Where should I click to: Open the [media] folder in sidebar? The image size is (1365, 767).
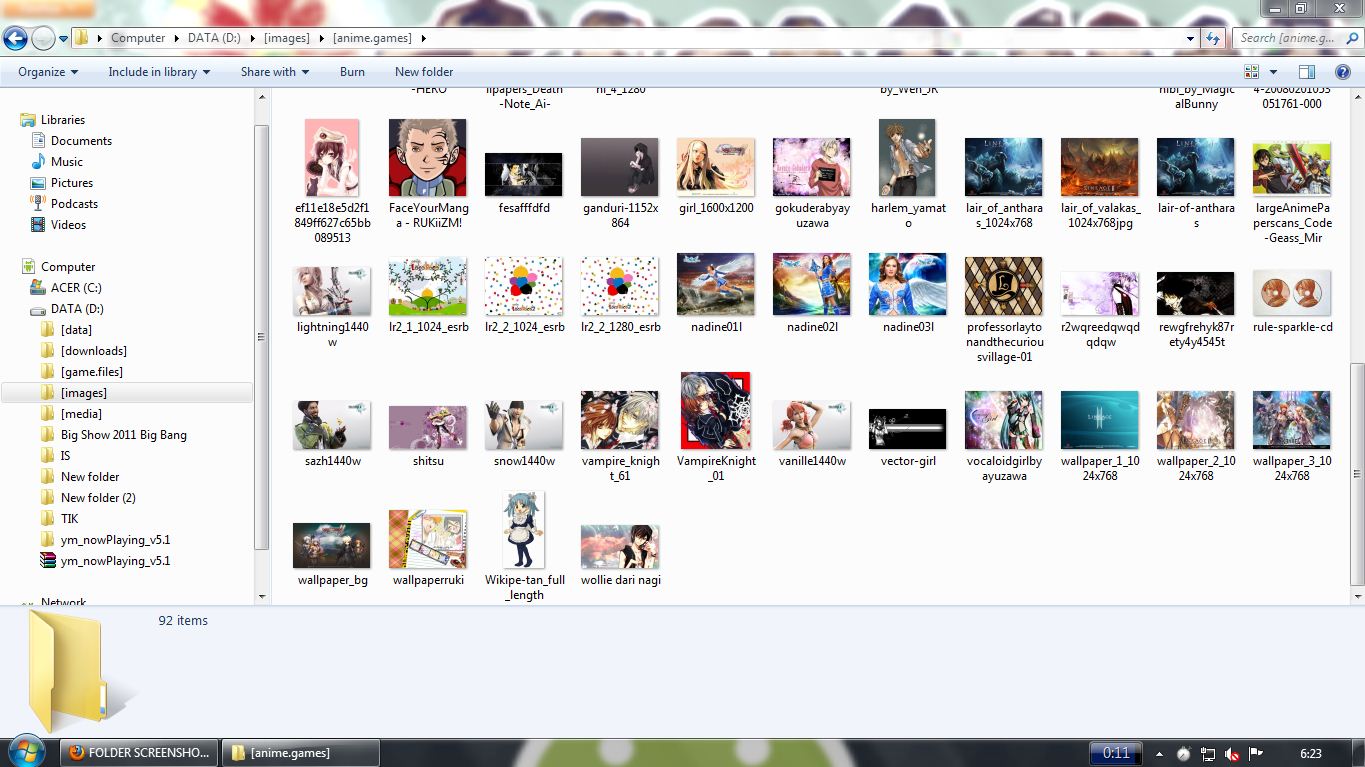coord(81,414)
